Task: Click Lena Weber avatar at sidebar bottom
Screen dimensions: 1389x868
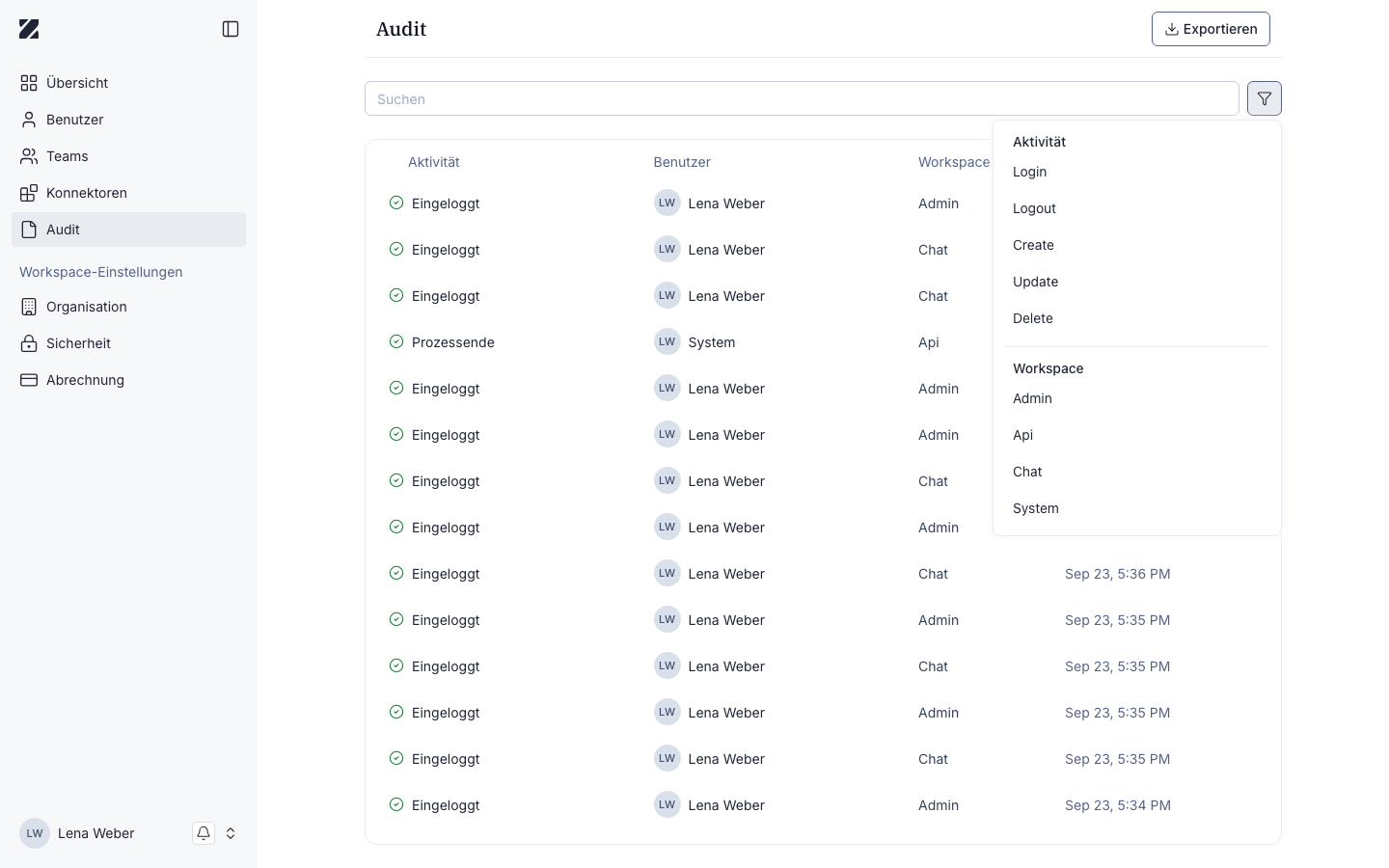Action: 35,833
